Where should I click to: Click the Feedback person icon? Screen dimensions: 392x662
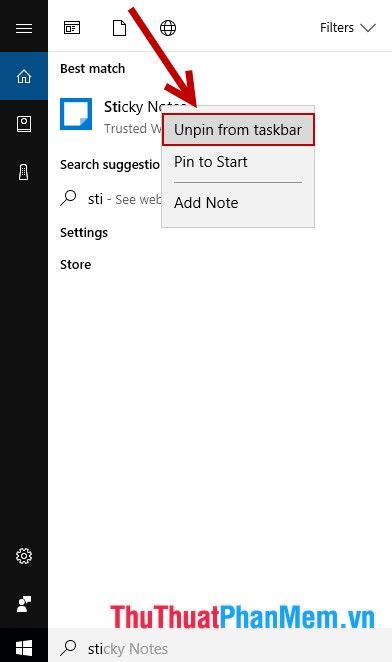tap(24, 604)
